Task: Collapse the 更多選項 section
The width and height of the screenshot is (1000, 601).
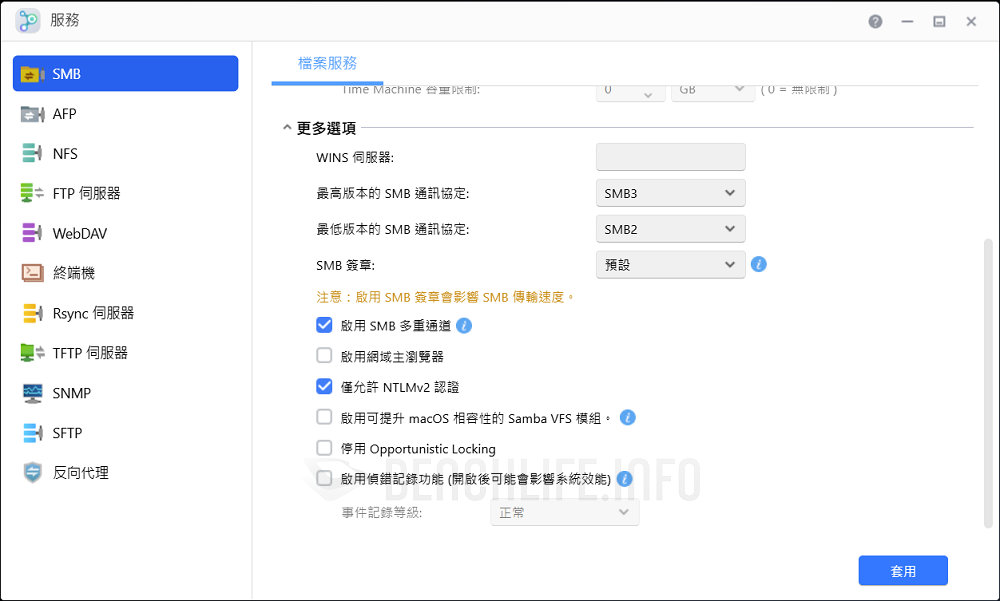Action: [x=288, y=128]
